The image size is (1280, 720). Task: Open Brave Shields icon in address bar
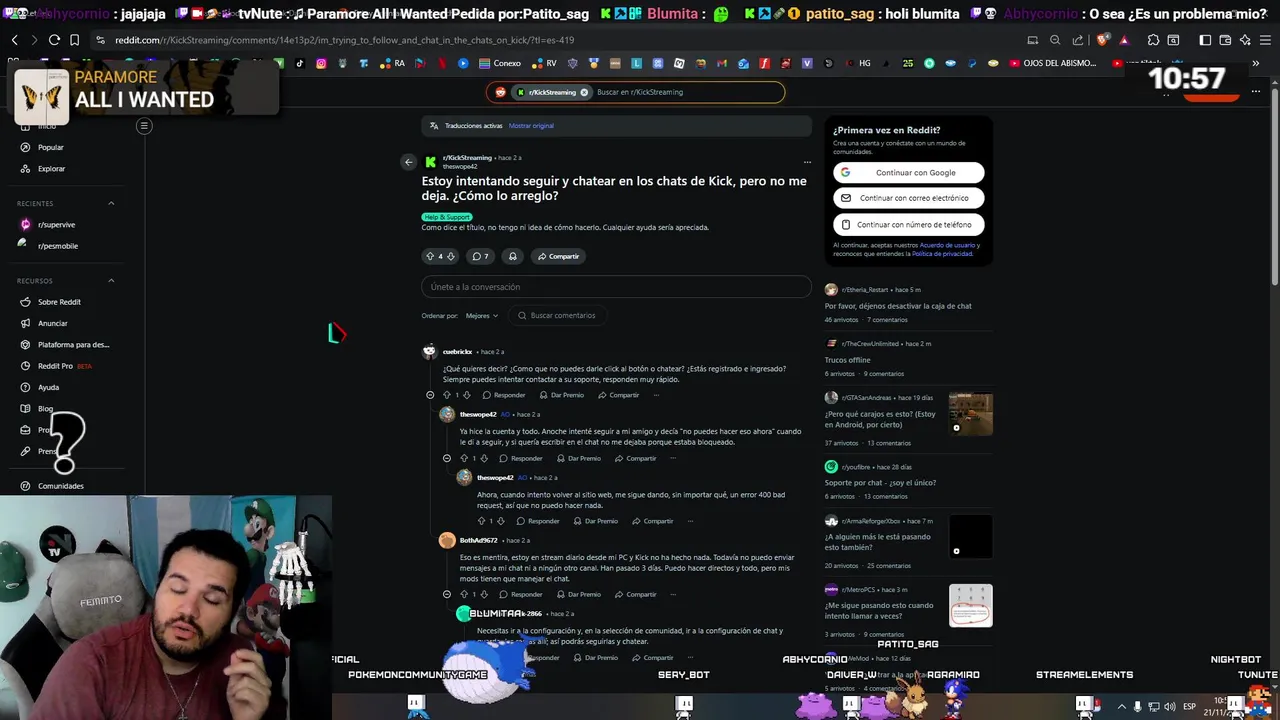(x=1102, y=40)
